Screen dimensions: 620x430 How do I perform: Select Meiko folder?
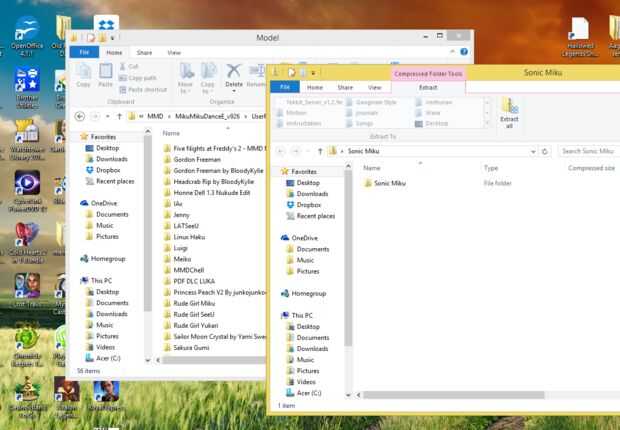[178, 259]
